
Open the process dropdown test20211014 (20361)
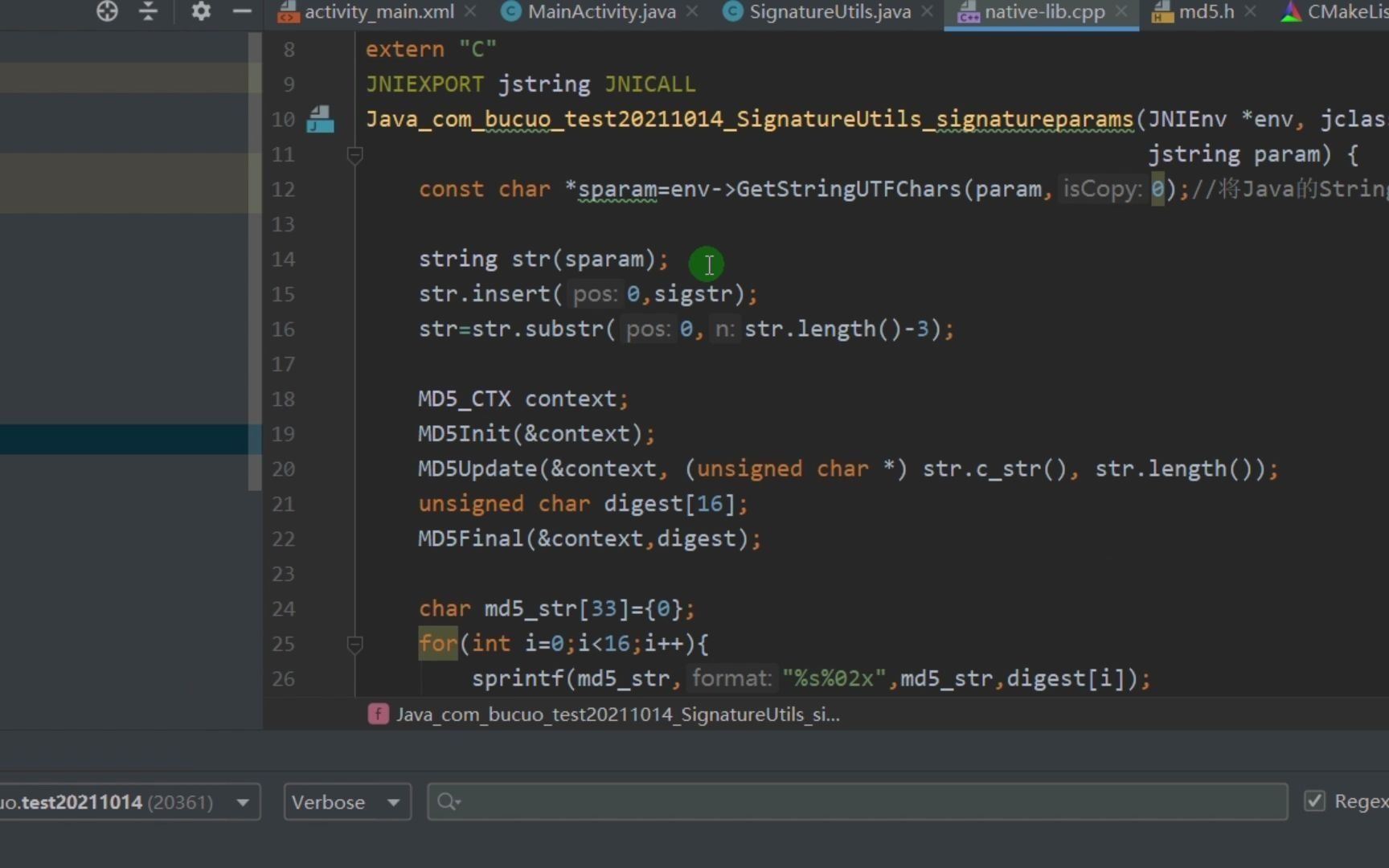[x=129, y=802]
